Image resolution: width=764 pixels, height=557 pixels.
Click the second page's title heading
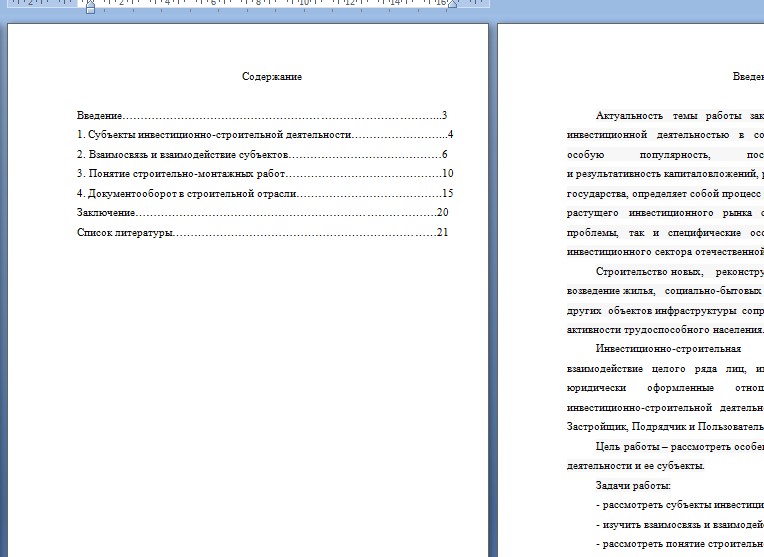coord(747,77)
